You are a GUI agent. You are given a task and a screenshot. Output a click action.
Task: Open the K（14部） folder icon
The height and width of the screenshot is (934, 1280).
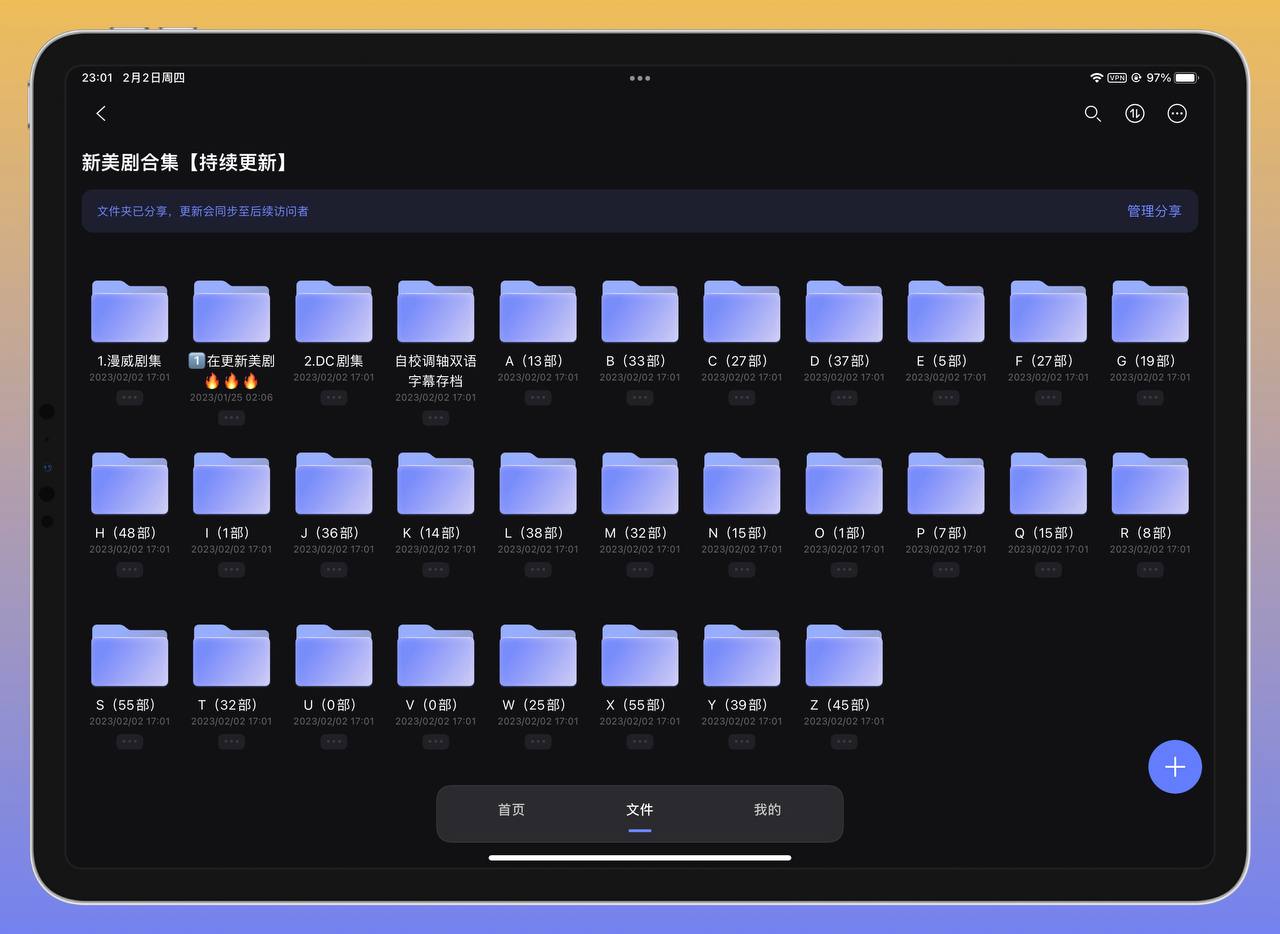(x=436, y=483)
